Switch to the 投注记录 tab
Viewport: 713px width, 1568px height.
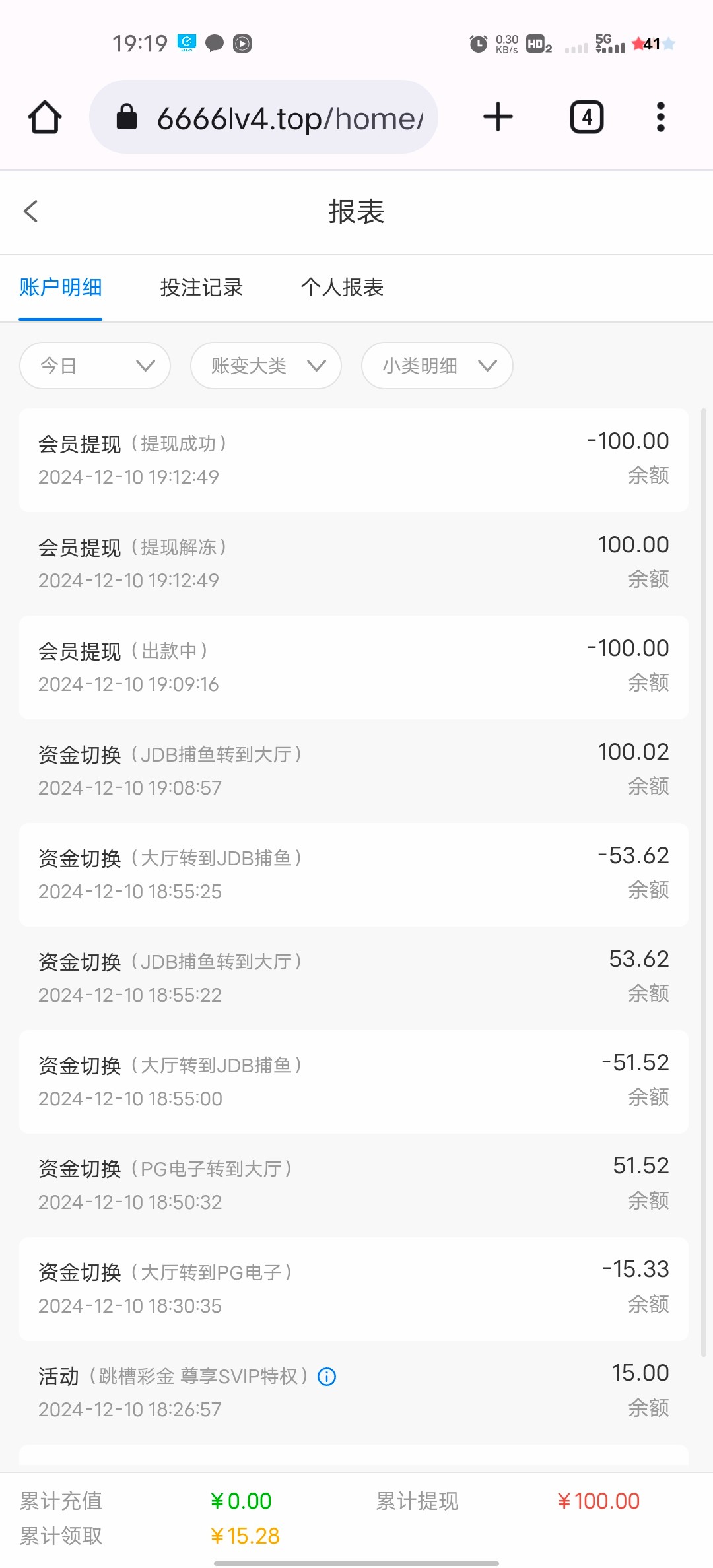(201, 288)
